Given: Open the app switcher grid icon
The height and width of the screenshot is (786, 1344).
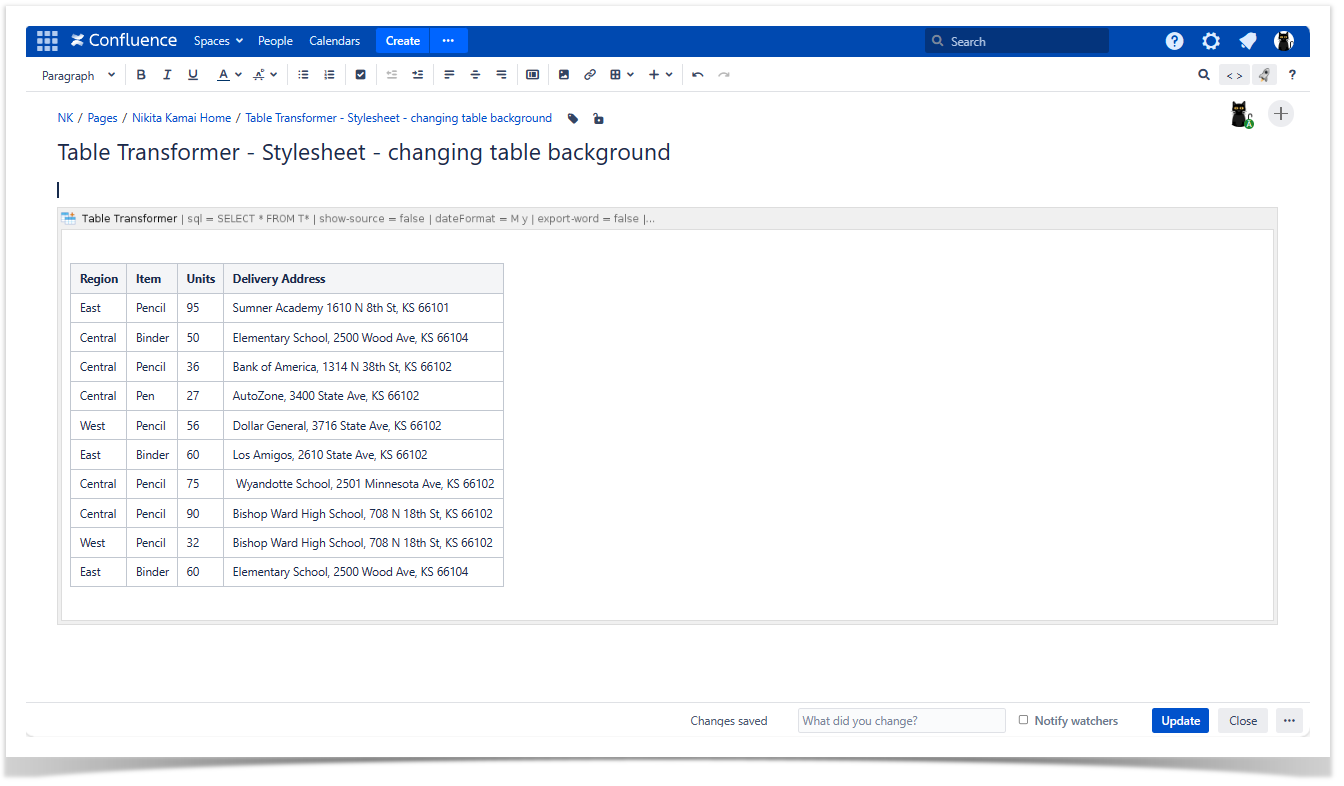Looking at the screenshot, I should tap(47, 41).
